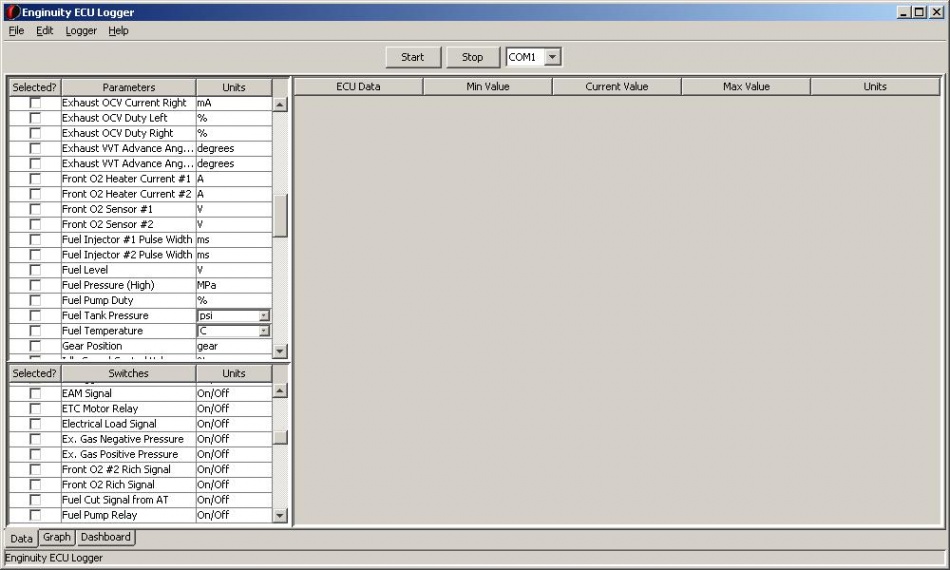Click the Switches column header
The width and height of the screenshot is (950, 570).
coord(128,373)
